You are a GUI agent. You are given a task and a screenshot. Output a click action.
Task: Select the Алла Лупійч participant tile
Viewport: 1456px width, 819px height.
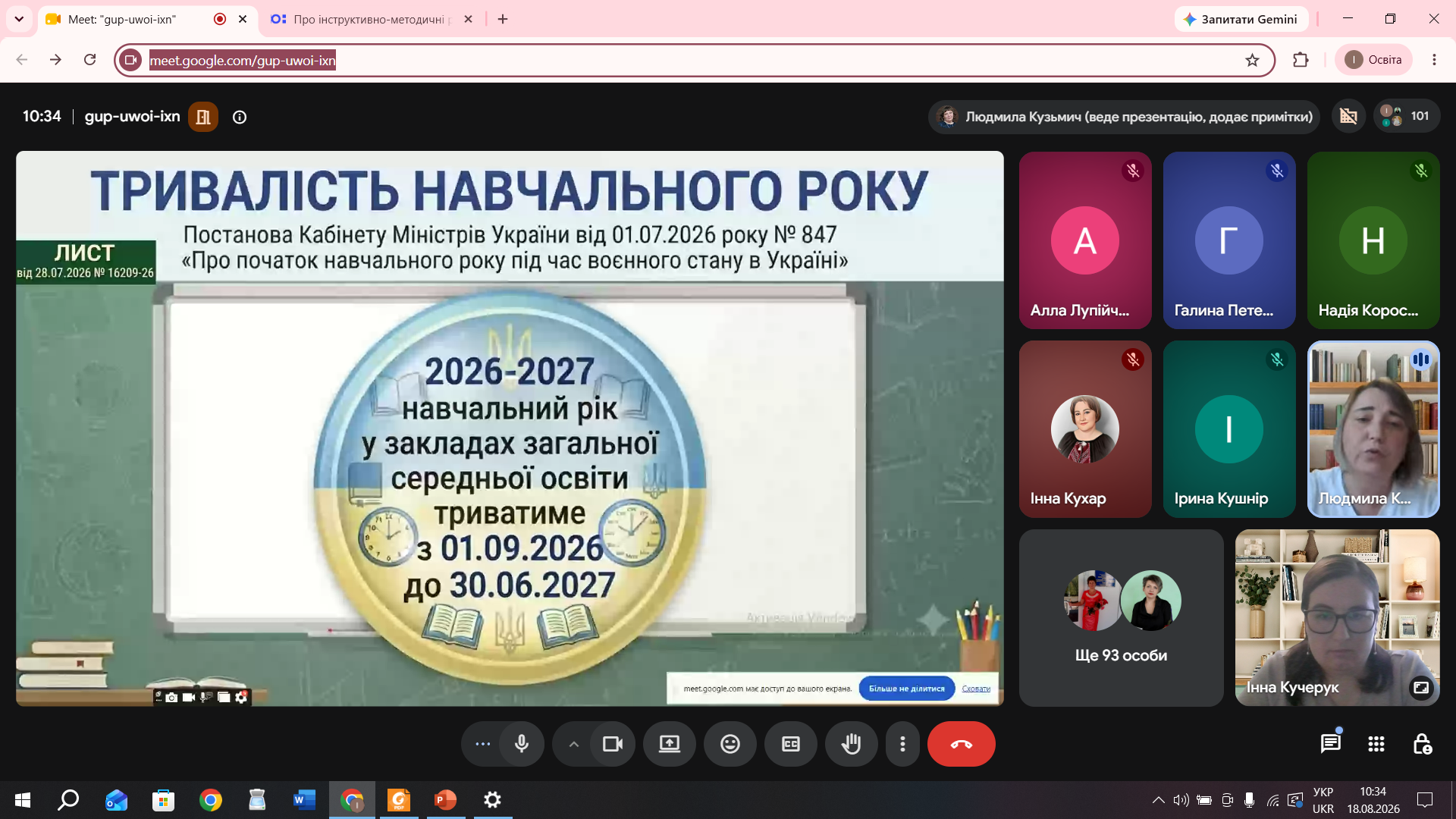pos(1085,240)
